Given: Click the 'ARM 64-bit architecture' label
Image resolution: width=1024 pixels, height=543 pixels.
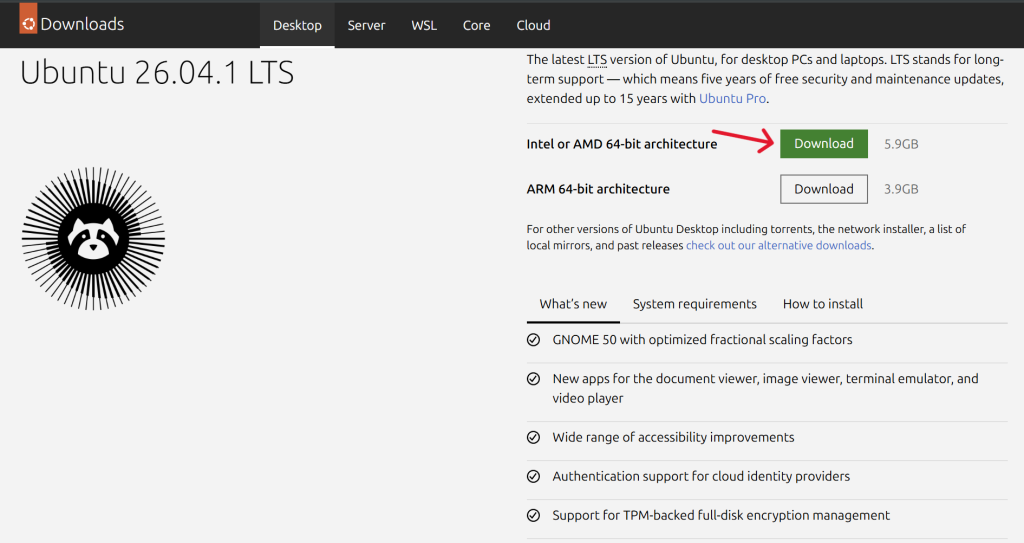Looking at the screenshot, I should coord(598,189).
